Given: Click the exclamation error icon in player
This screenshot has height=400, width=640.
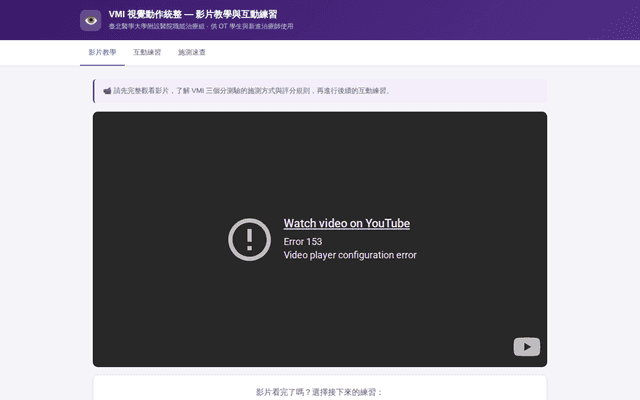Looking at the screenshot, I should click(x=249, y=239).
